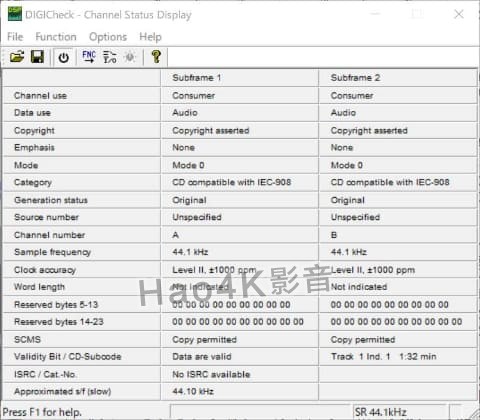Click Subframe 1 Consumer value

coord(193,96)
